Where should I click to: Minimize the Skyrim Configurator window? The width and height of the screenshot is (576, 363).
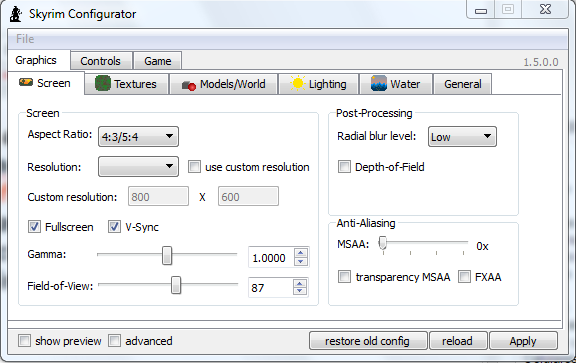pyautogui.click(x=480, y=10)
